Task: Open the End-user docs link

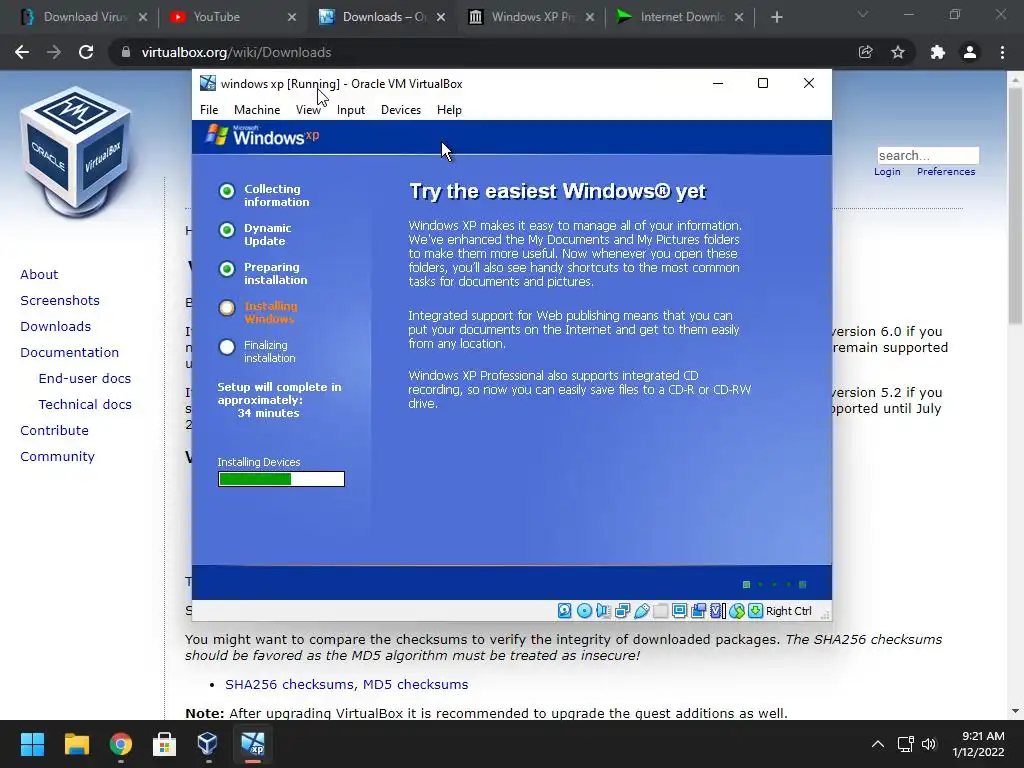Action: coord(85,379)
